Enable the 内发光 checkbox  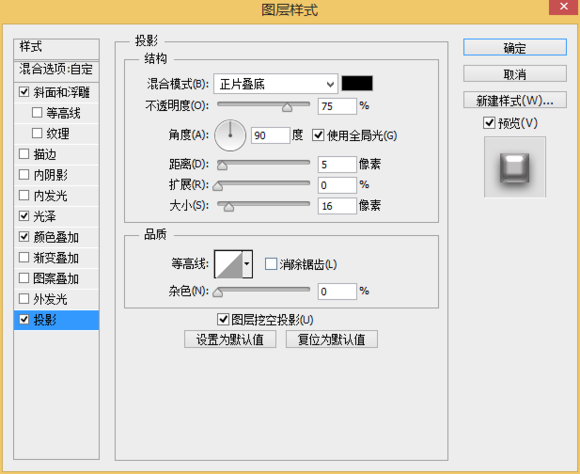24,195
